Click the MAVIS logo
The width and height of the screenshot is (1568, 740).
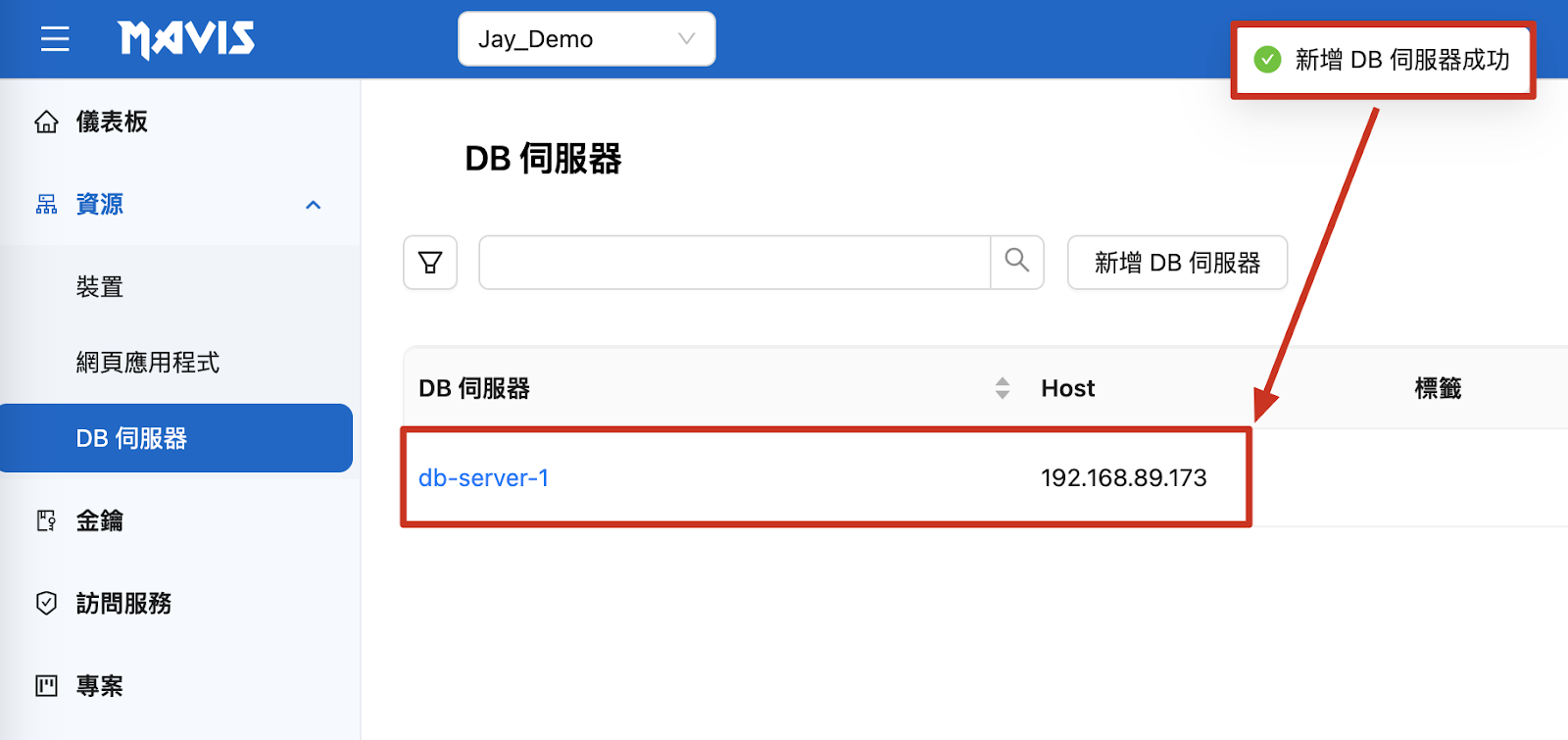coord(186,39)
